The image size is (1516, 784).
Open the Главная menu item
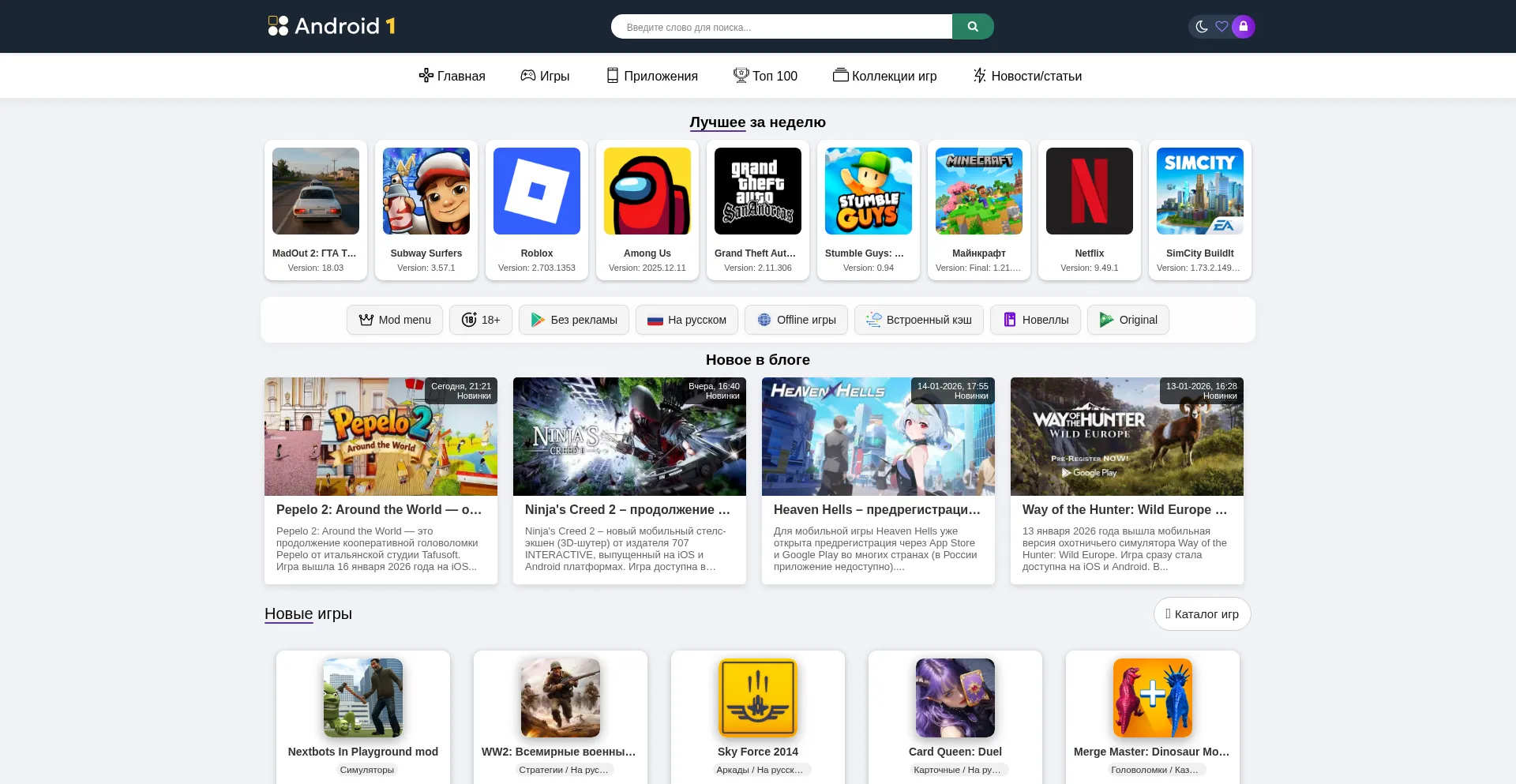(x=452, y=76)
